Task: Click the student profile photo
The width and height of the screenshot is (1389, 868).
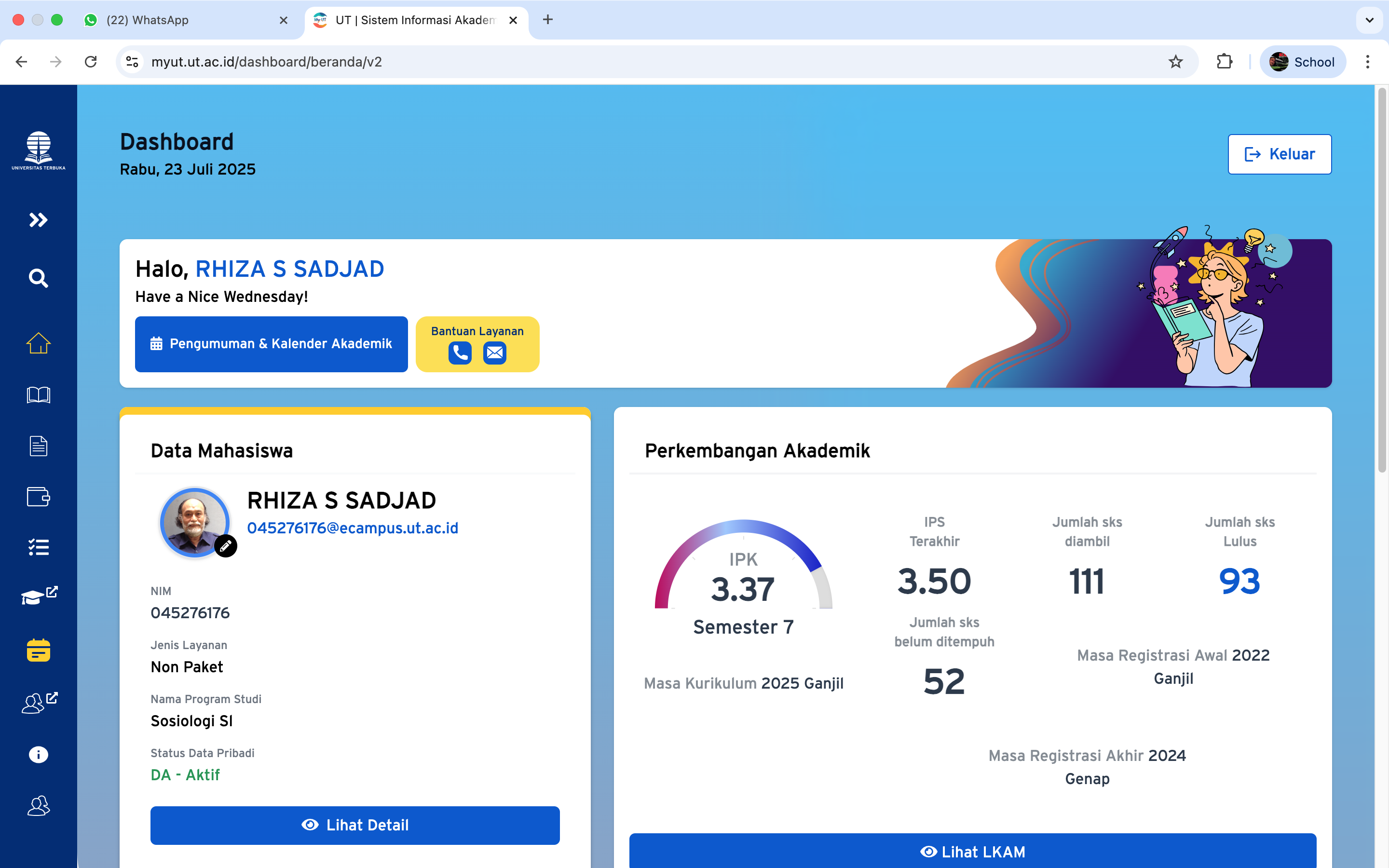Action: pos(194,522)
